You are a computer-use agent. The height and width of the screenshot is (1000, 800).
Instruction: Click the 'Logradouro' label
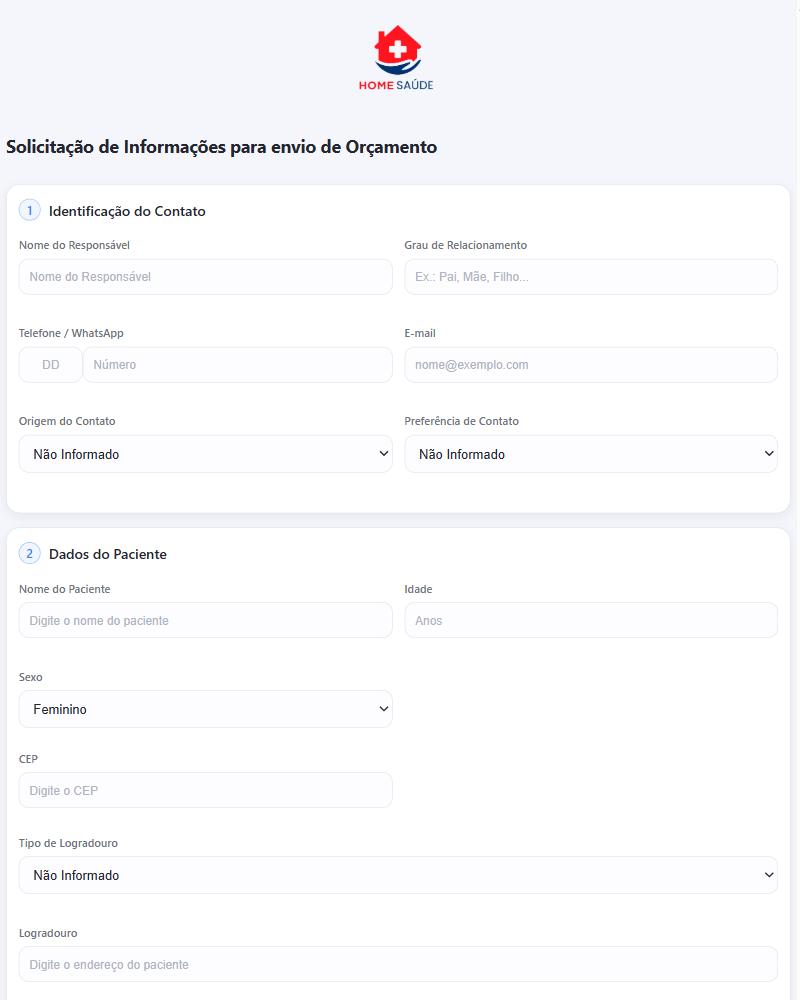[x=48, y=933]
